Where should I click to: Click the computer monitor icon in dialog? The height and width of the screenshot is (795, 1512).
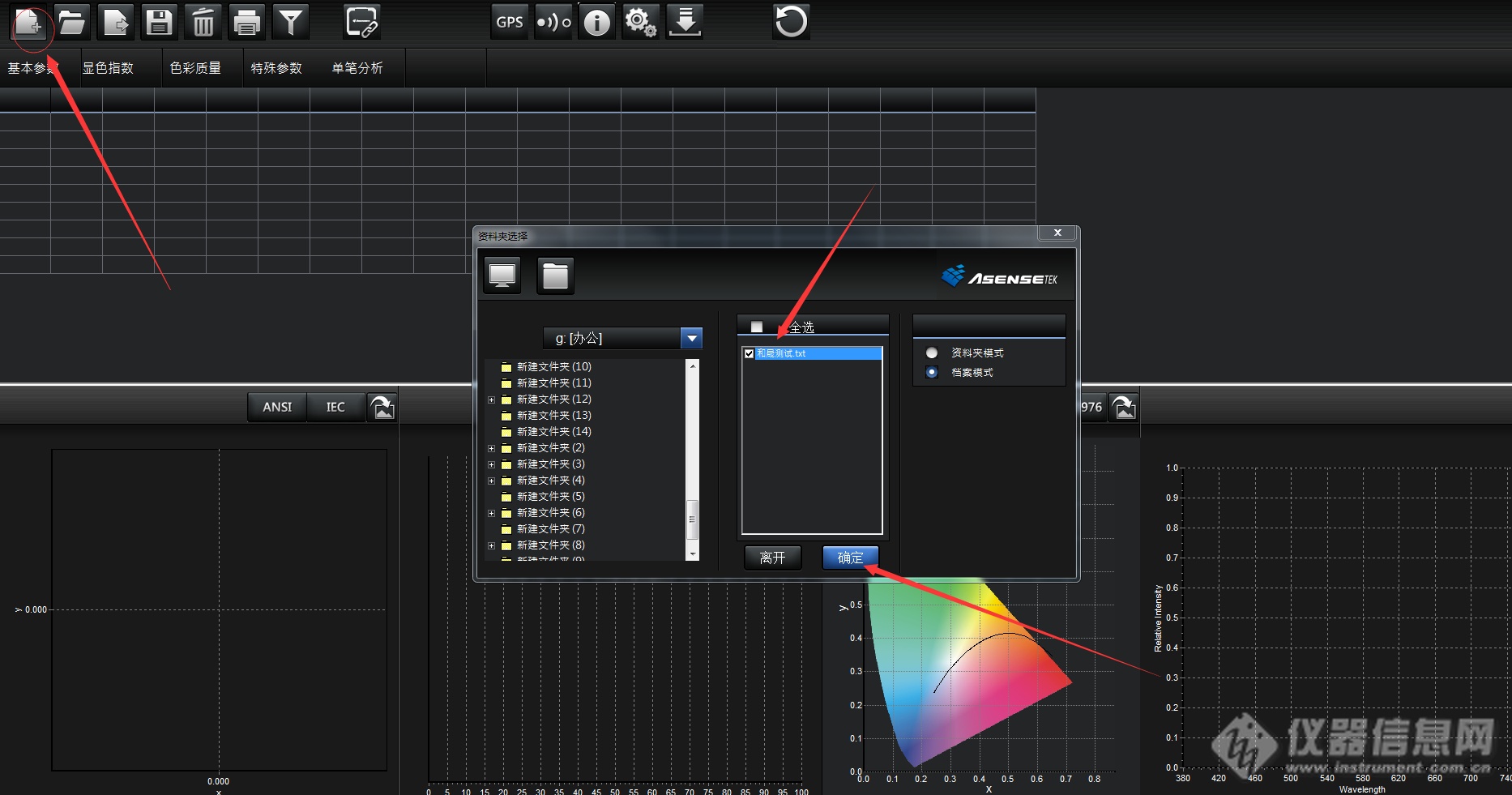pyautogui.click(x=502, y=276)
